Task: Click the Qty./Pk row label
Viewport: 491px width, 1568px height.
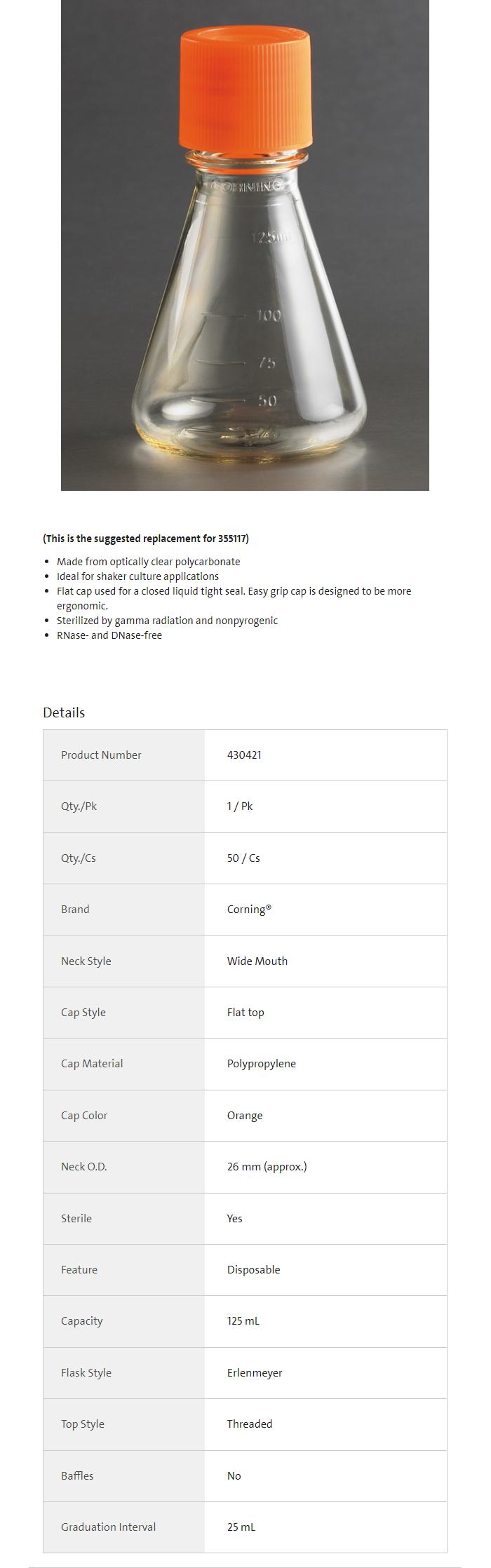Action: coord(79,806)
